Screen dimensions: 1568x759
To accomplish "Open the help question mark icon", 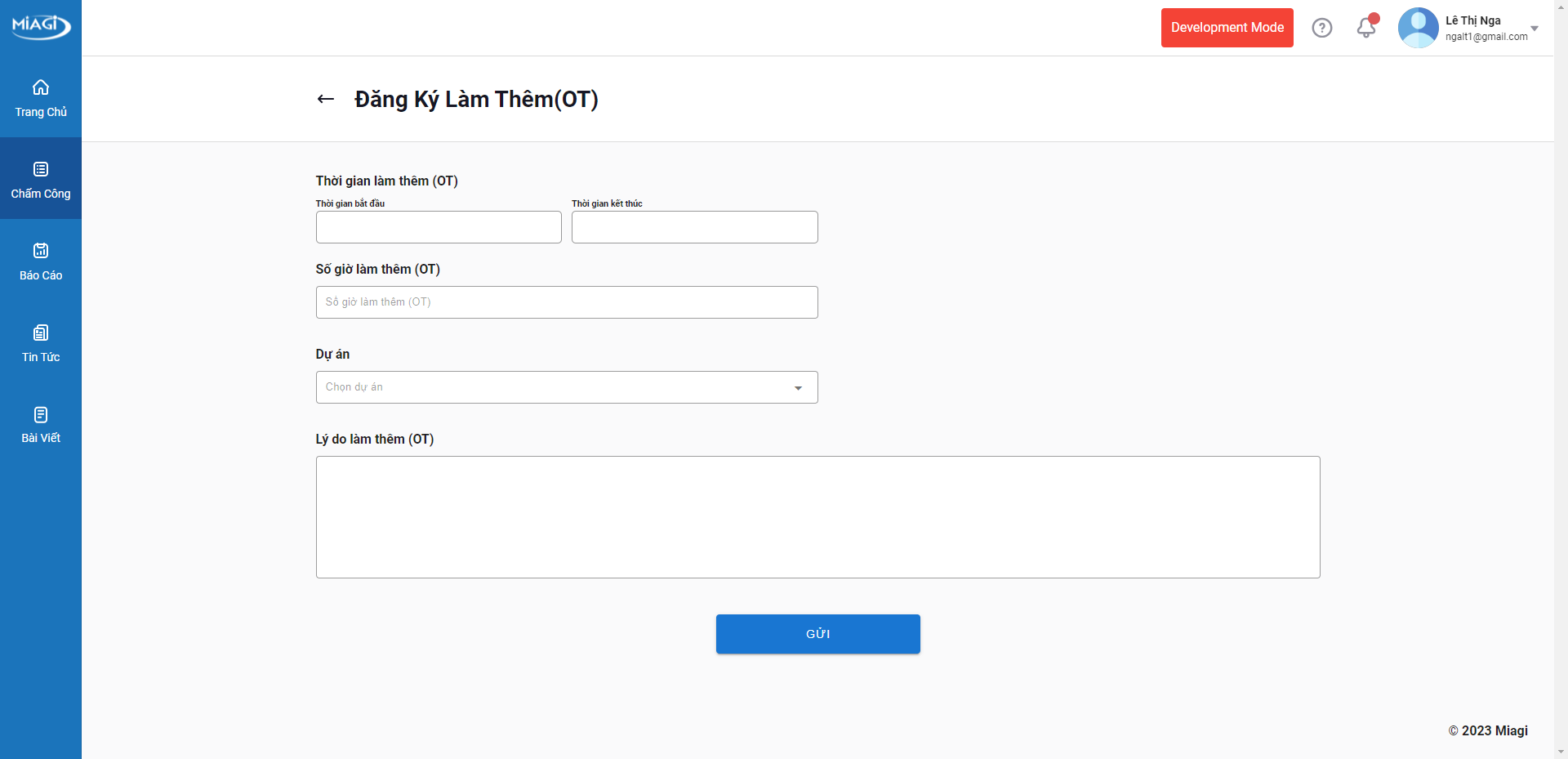I will coord(1321,28).
